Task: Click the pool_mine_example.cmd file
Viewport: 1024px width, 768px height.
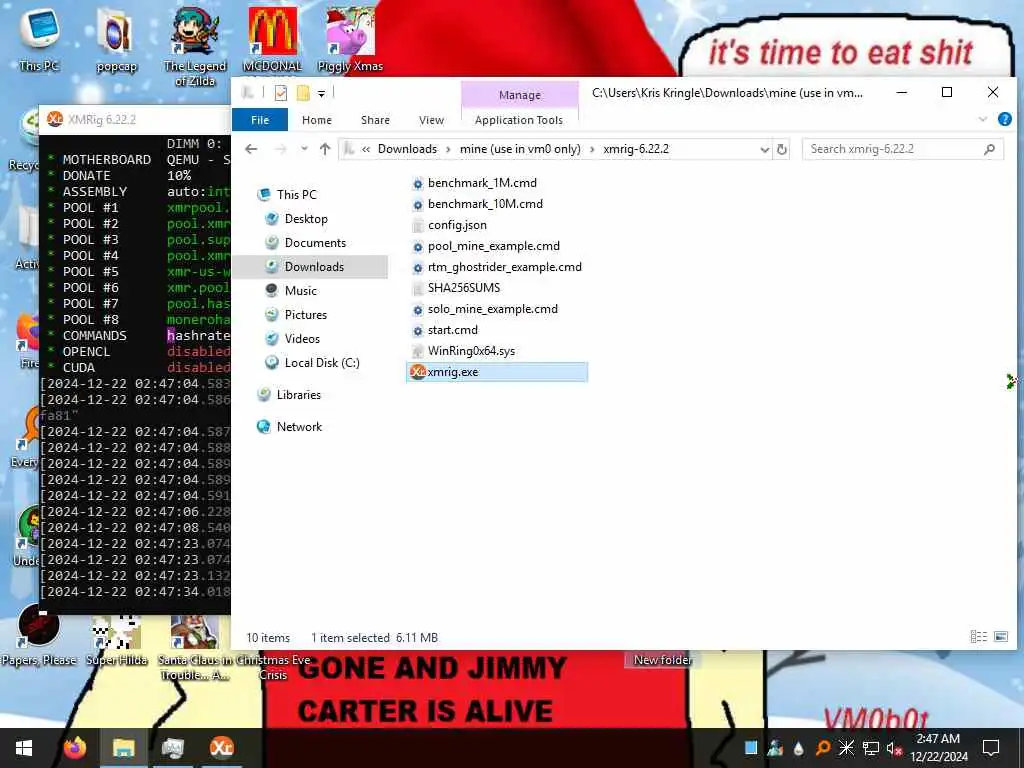Action: coord(486,246)
